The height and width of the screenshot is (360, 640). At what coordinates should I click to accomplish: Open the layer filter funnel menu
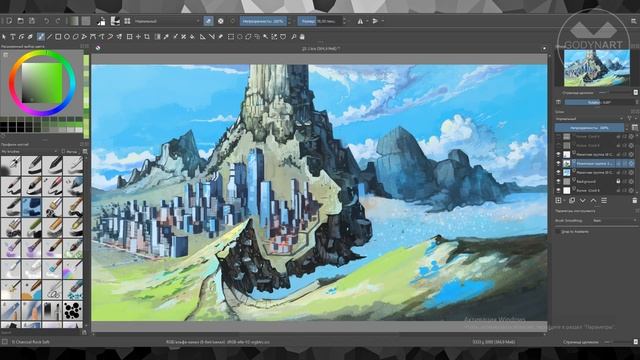coord(630,118)
